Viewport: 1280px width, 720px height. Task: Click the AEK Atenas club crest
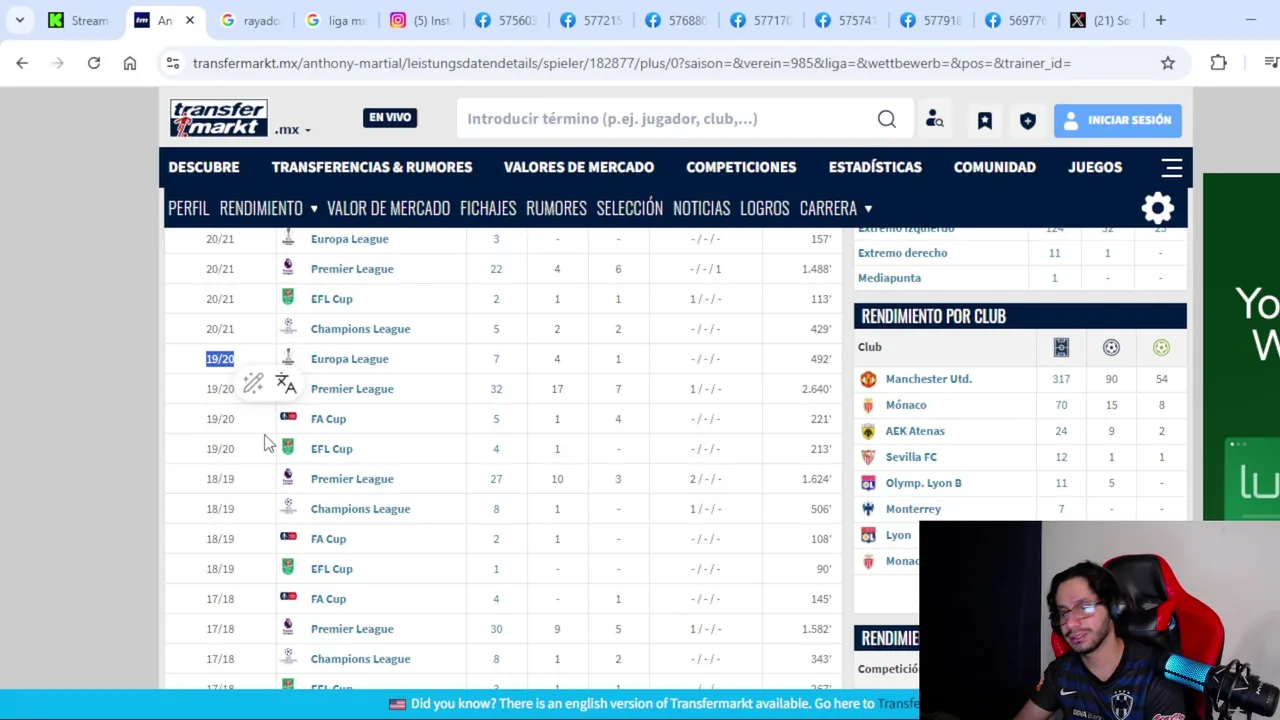pos(868,431)
